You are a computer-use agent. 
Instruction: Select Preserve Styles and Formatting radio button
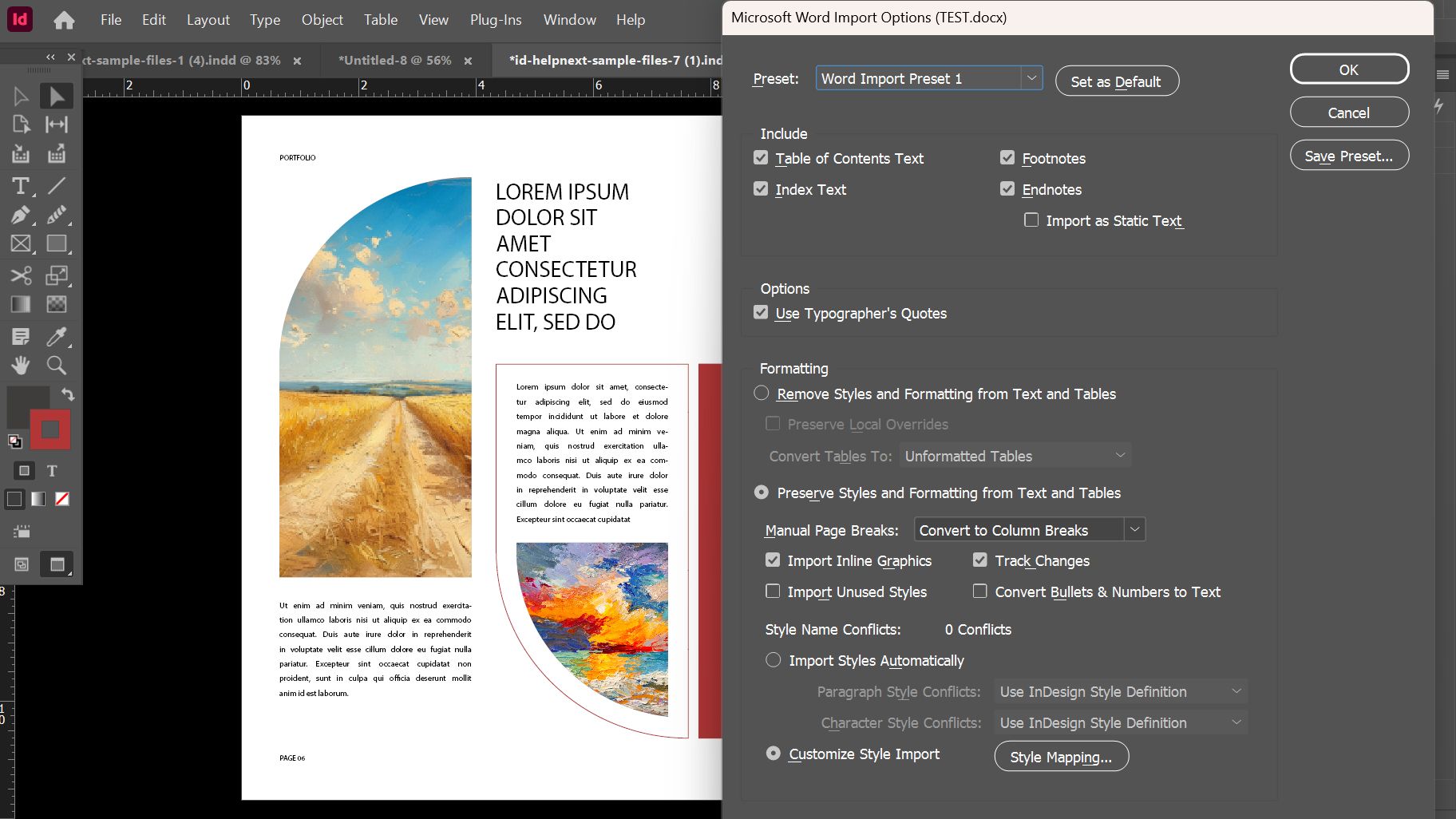(x=762, y=493)
